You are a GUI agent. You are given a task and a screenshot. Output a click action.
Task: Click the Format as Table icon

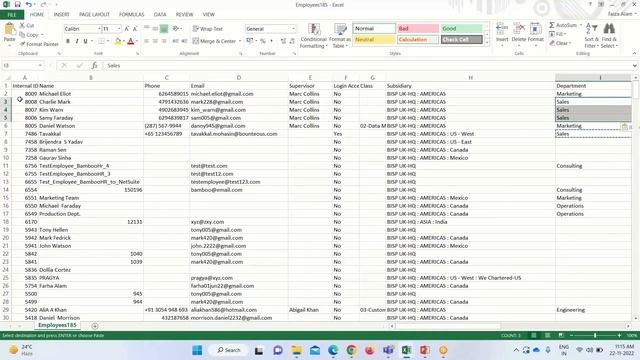coord(340,29)
